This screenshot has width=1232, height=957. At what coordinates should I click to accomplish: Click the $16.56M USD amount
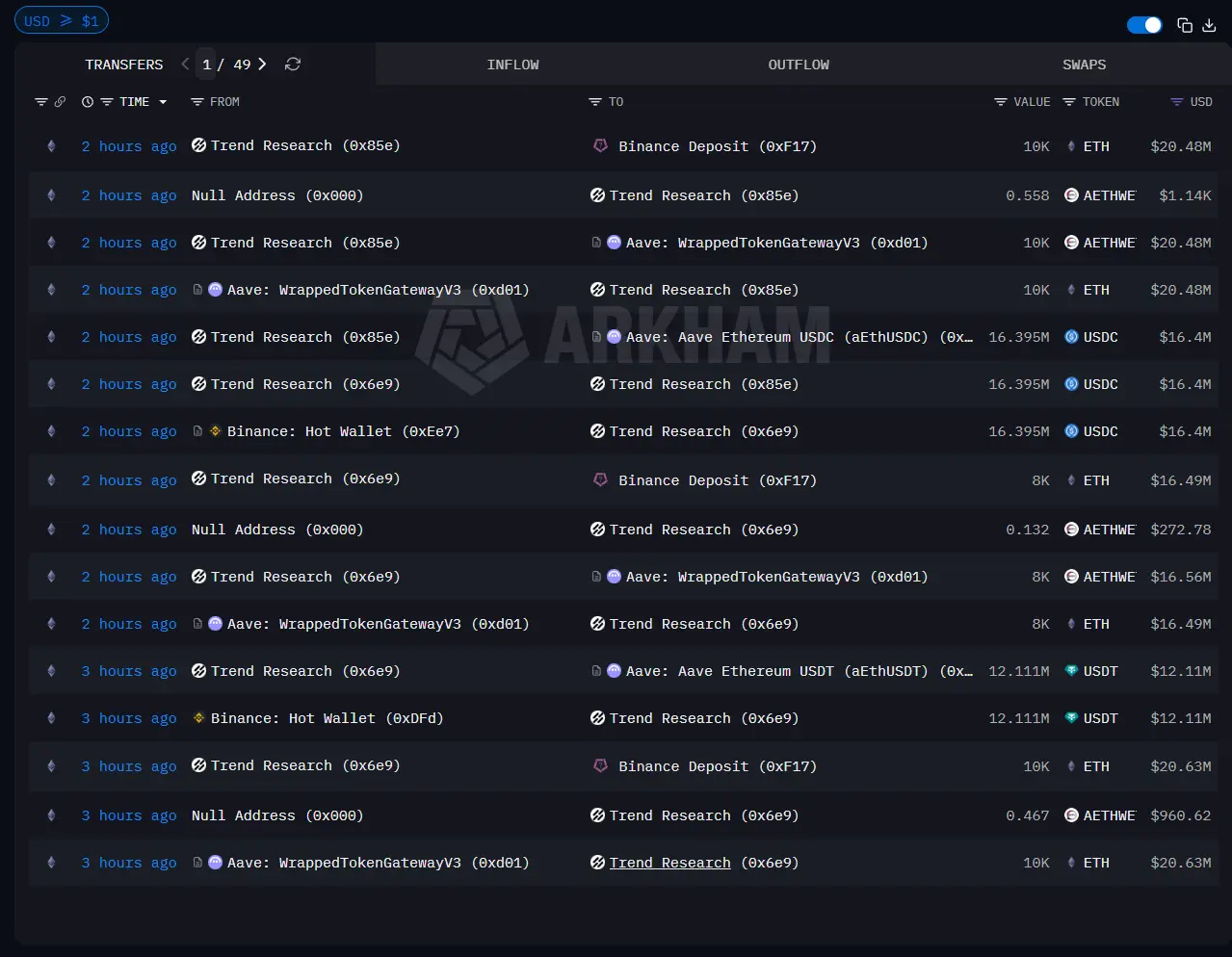(1181, 577)
